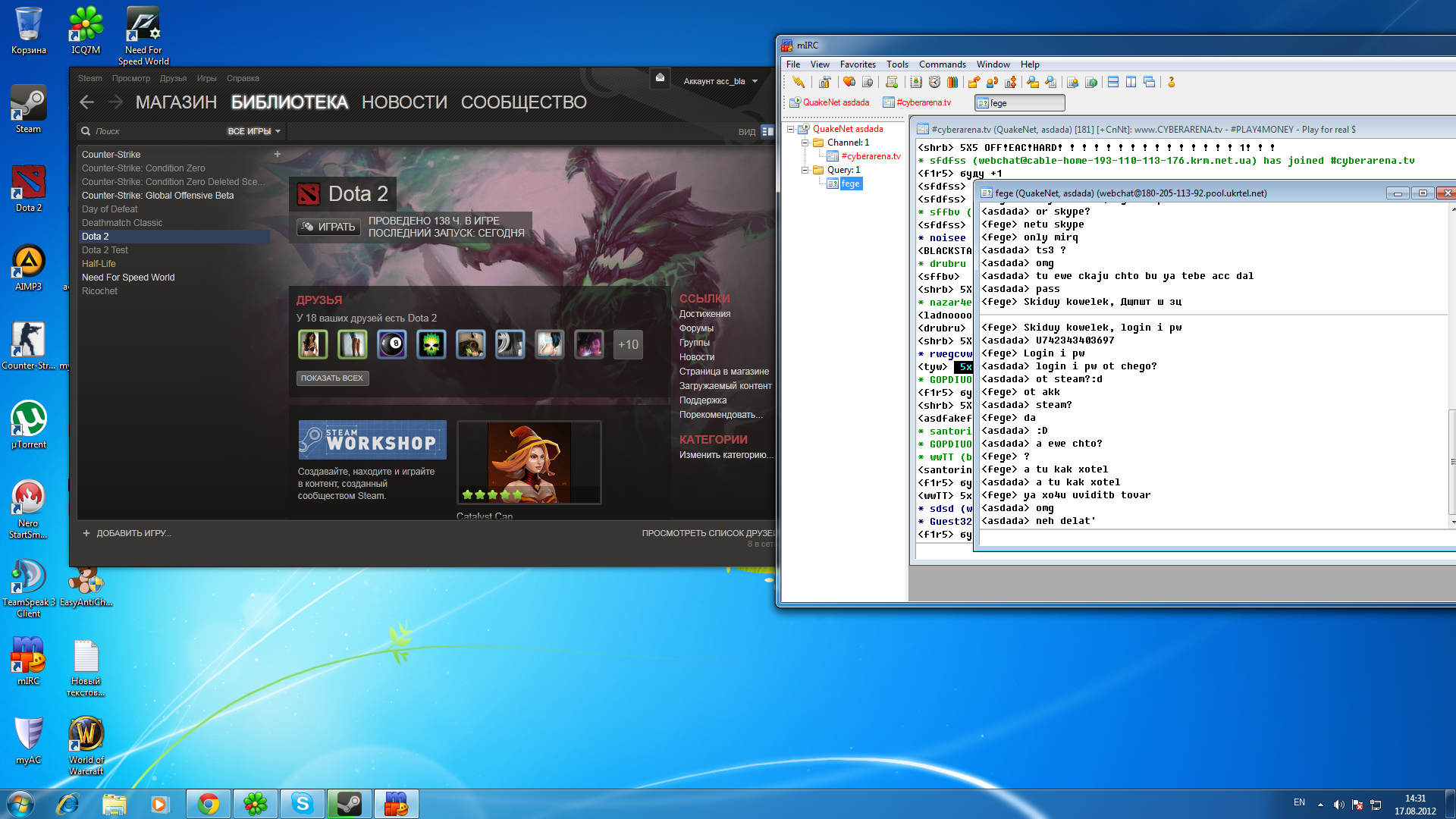Click the volume icon in the system tray
The width and height of the screenshot is (1456, 819).
coord(1338,804)
